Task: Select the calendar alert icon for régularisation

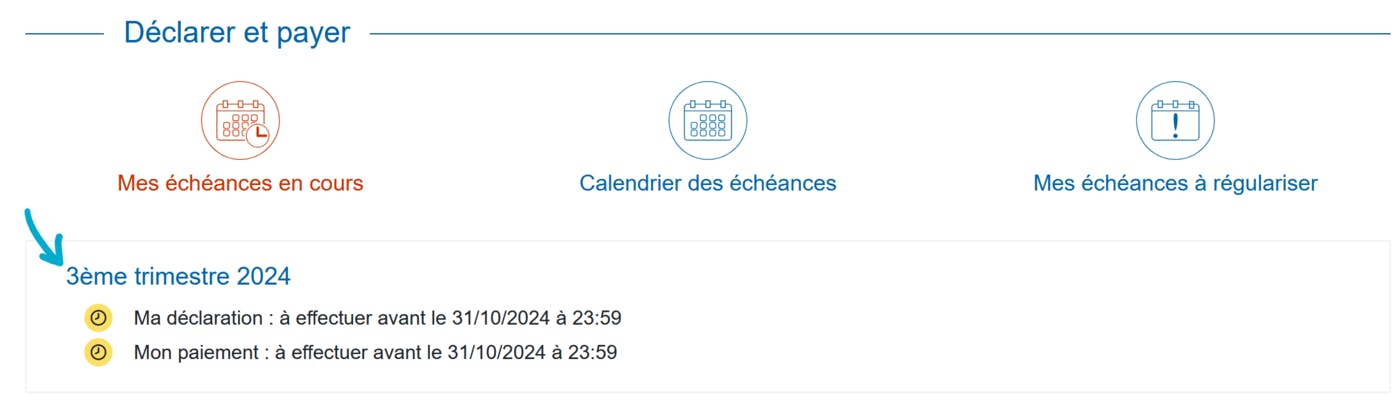Action: pyautogui.click(x=1175, y=121)
